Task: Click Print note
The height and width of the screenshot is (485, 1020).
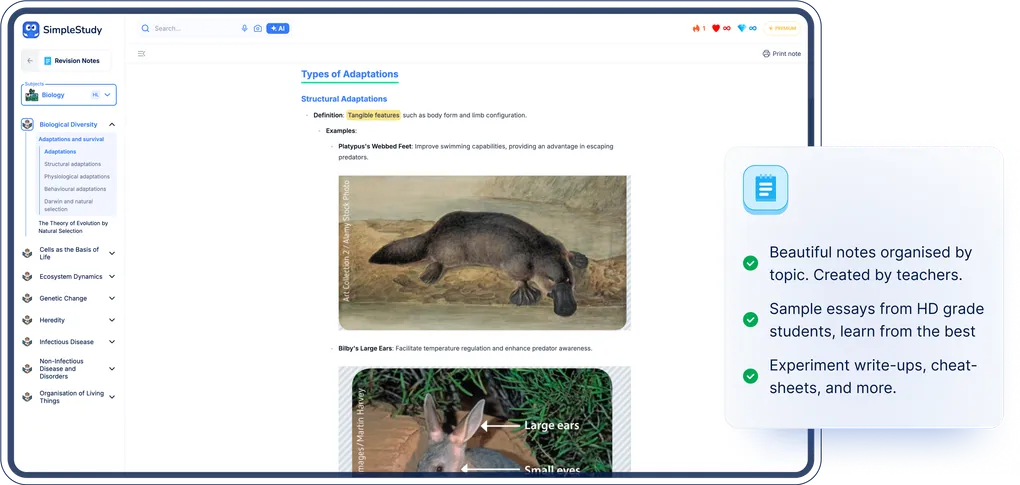Action: [x=781, y=54]
